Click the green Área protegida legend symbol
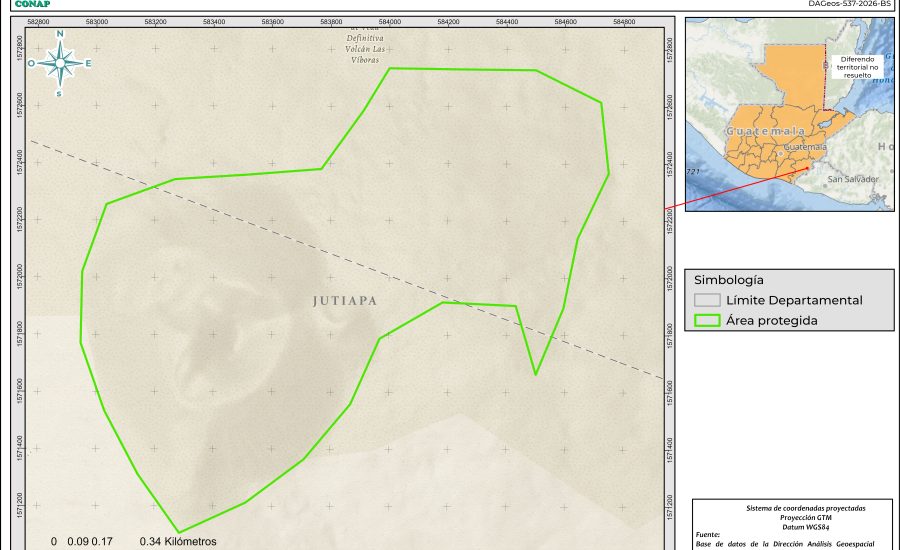The image size is (900, 550). coord(707,321)
